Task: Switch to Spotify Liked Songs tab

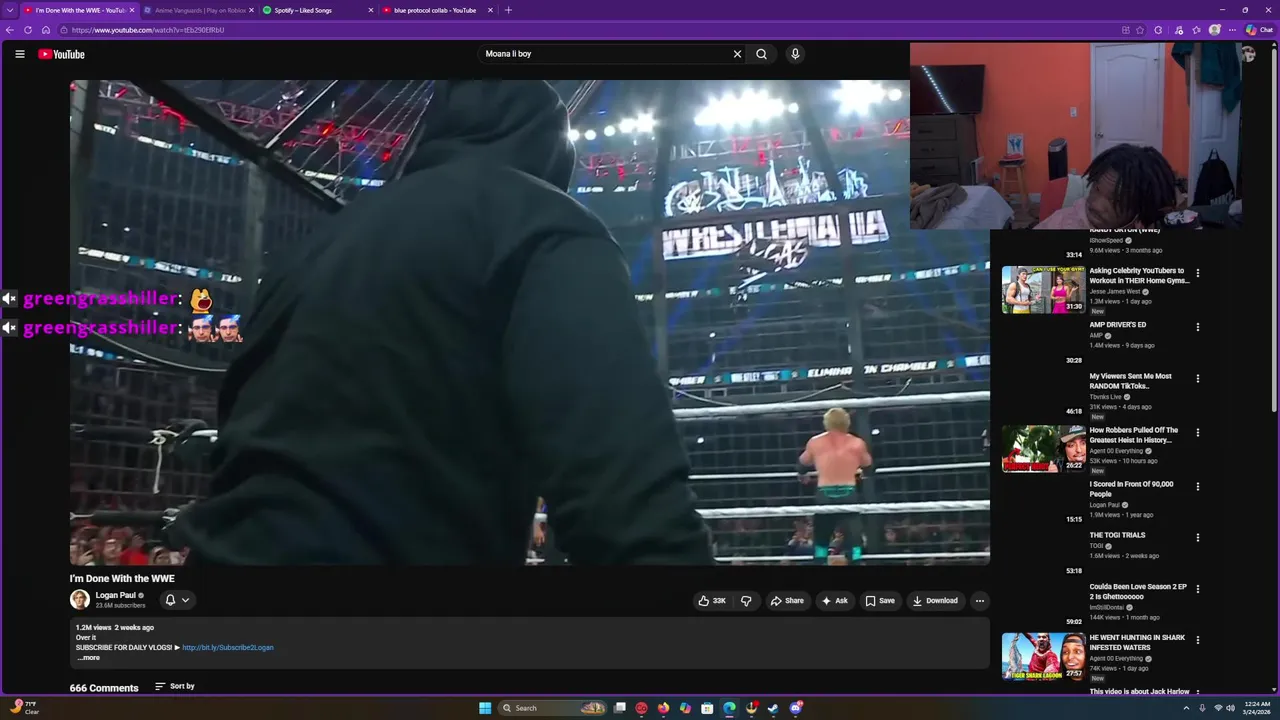Action: click(318, 10)
